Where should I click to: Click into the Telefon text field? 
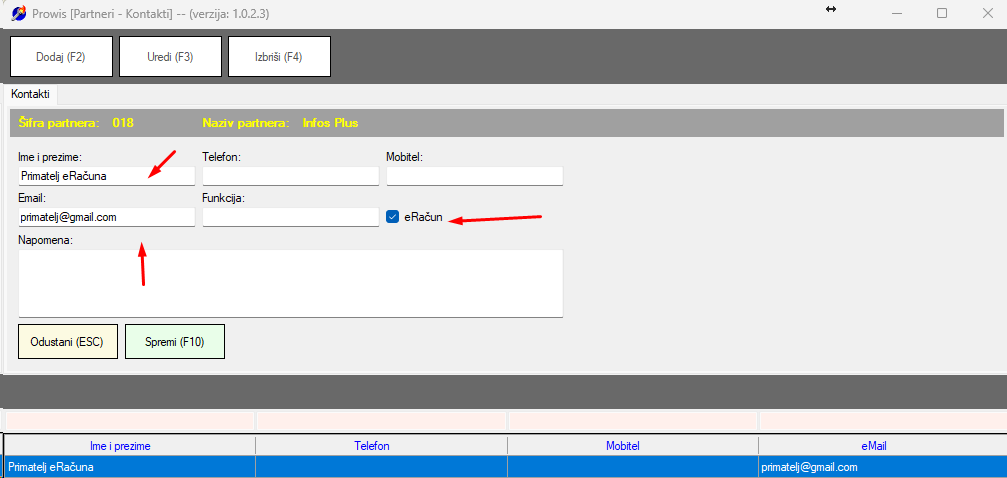290,176
